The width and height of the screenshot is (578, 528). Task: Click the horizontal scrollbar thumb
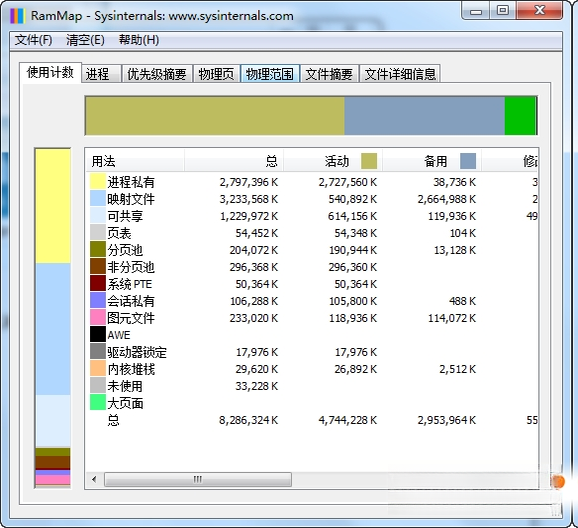[198, 479]
